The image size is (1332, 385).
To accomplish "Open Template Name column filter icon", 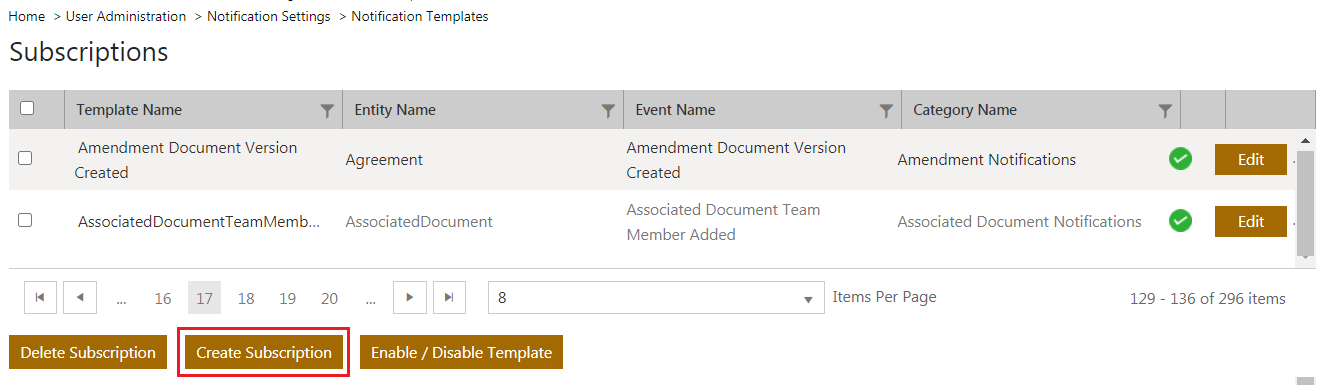I will click(327, 111).
